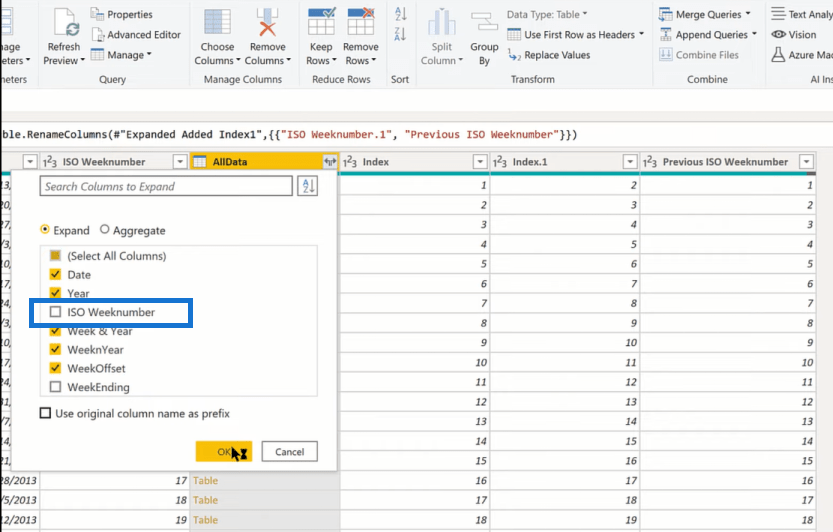Click the Table link in row 19
This screenshot has width=833, height=532.
(x=205, y=520)
